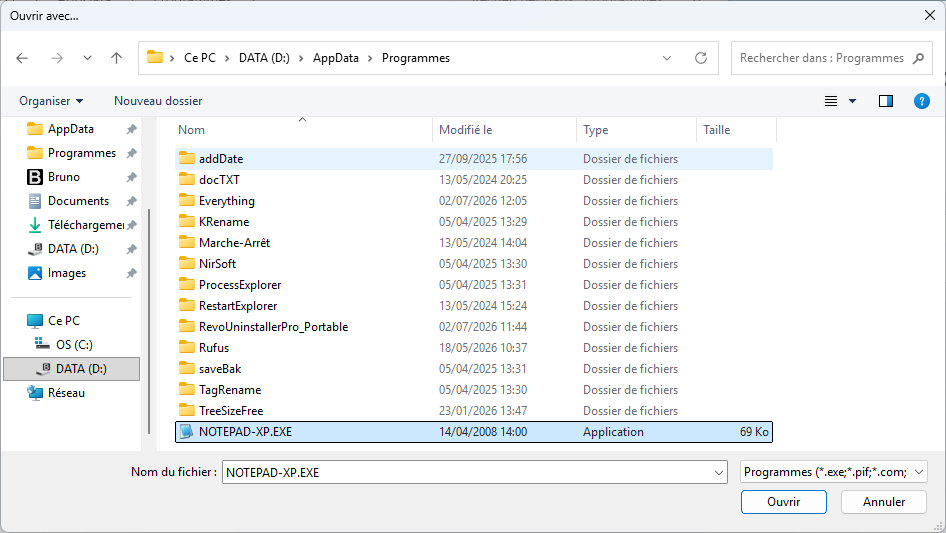
Task: Open Bruno in the sidebar
Action: click(x=63, y=177)
